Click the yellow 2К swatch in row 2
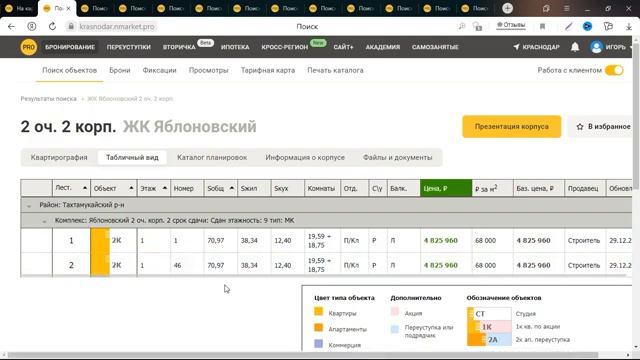This screenshot has width=640, height=360. pos(100,265)
